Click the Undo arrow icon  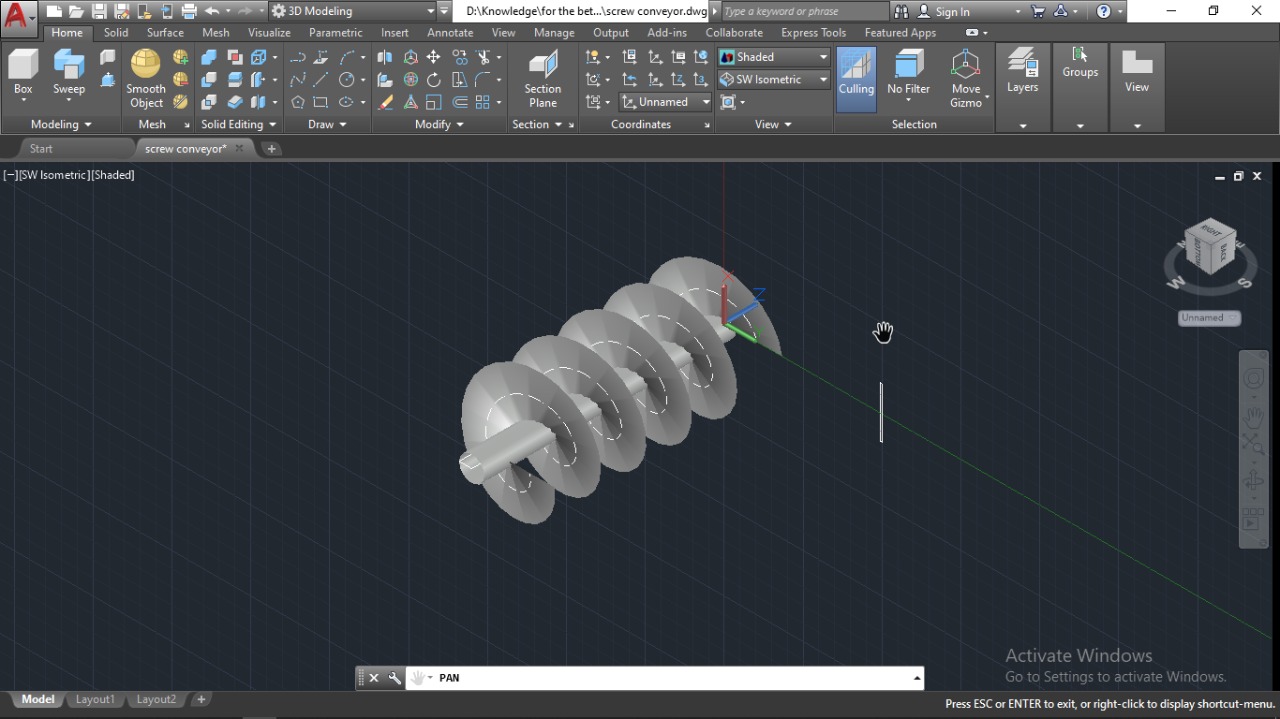[x=211, y=11]
